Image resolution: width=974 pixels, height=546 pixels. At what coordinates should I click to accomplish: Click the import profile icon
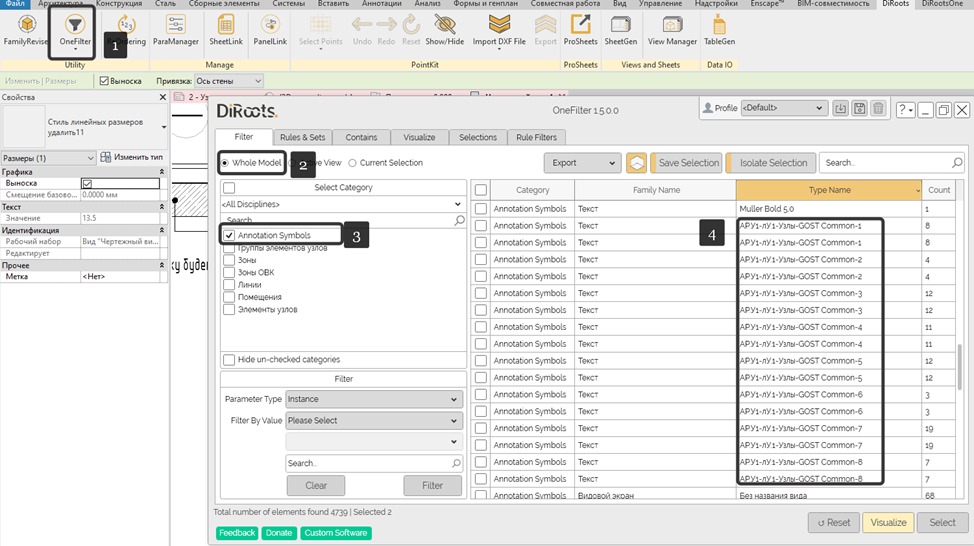pos(840,109)
